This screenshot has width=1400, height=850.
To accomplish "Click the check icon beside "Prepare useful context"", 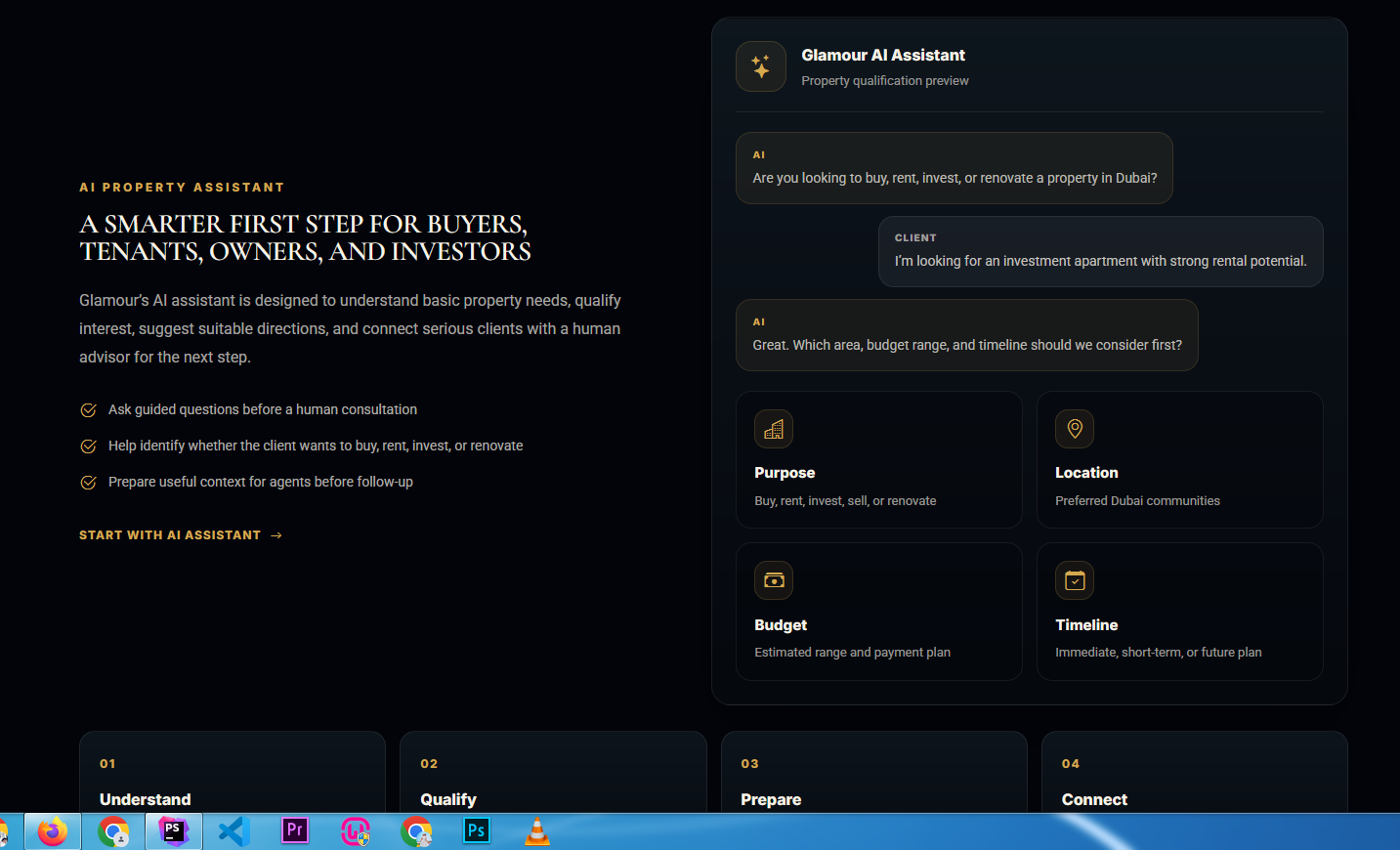I will coord(88,483).
